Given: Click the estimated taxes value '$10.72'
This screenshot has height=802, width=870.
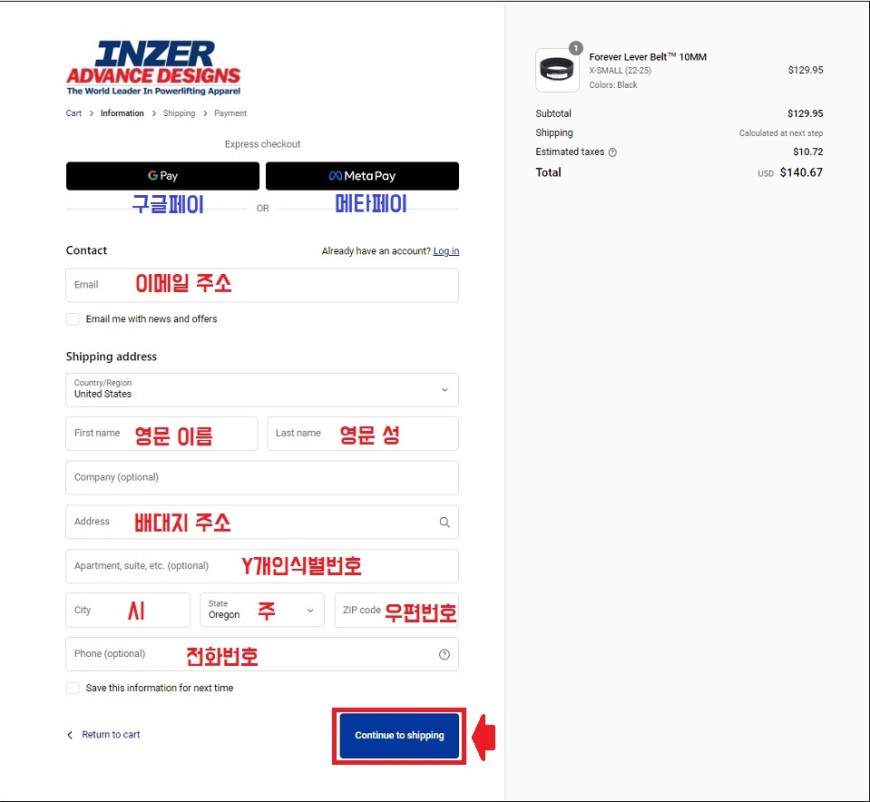Looking at the screenshot, I should (x=808, y=152).
